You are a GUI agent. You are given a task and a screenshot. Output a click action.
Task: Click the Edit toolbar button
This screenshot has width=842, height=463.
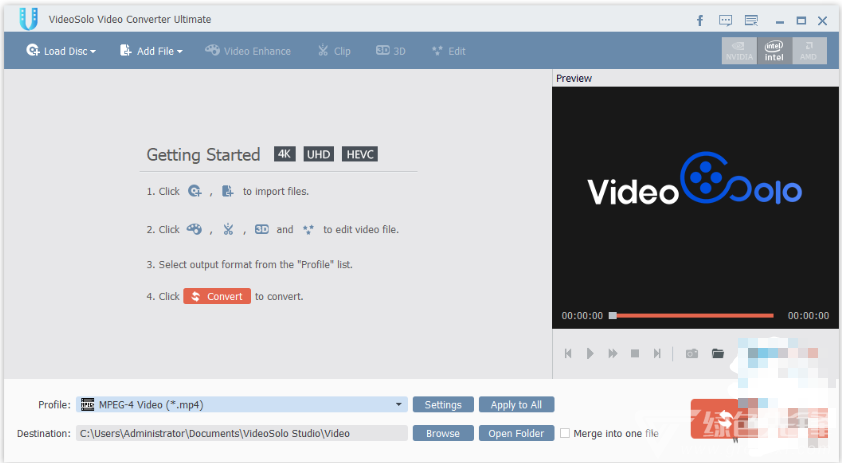(x=449, y=51)
